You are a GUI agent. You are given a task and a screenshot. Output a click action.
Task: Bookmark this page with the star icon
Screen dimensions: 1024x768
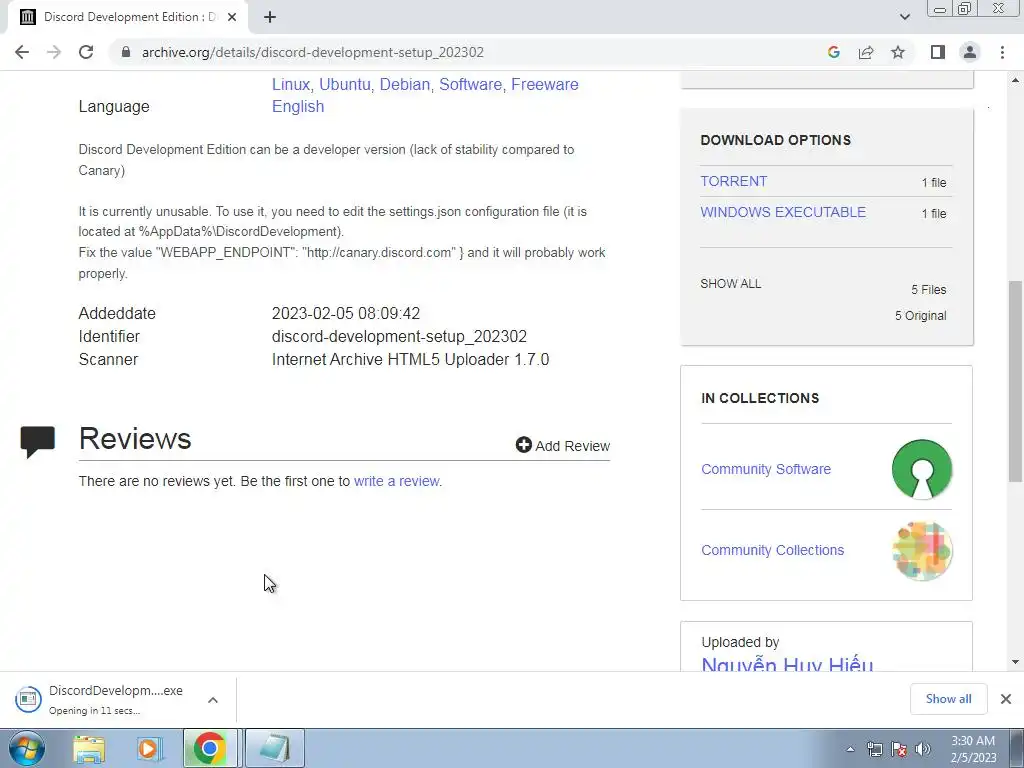tap(898, 52)
